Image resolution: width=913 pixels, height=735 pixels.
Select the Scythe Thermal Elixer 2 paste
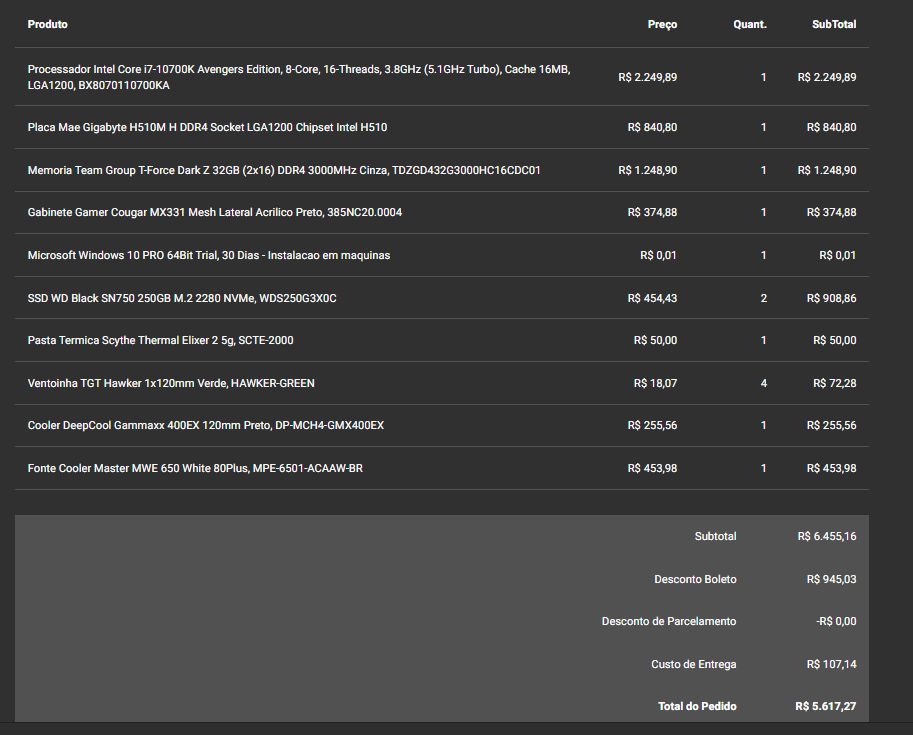tap(161, 340)
